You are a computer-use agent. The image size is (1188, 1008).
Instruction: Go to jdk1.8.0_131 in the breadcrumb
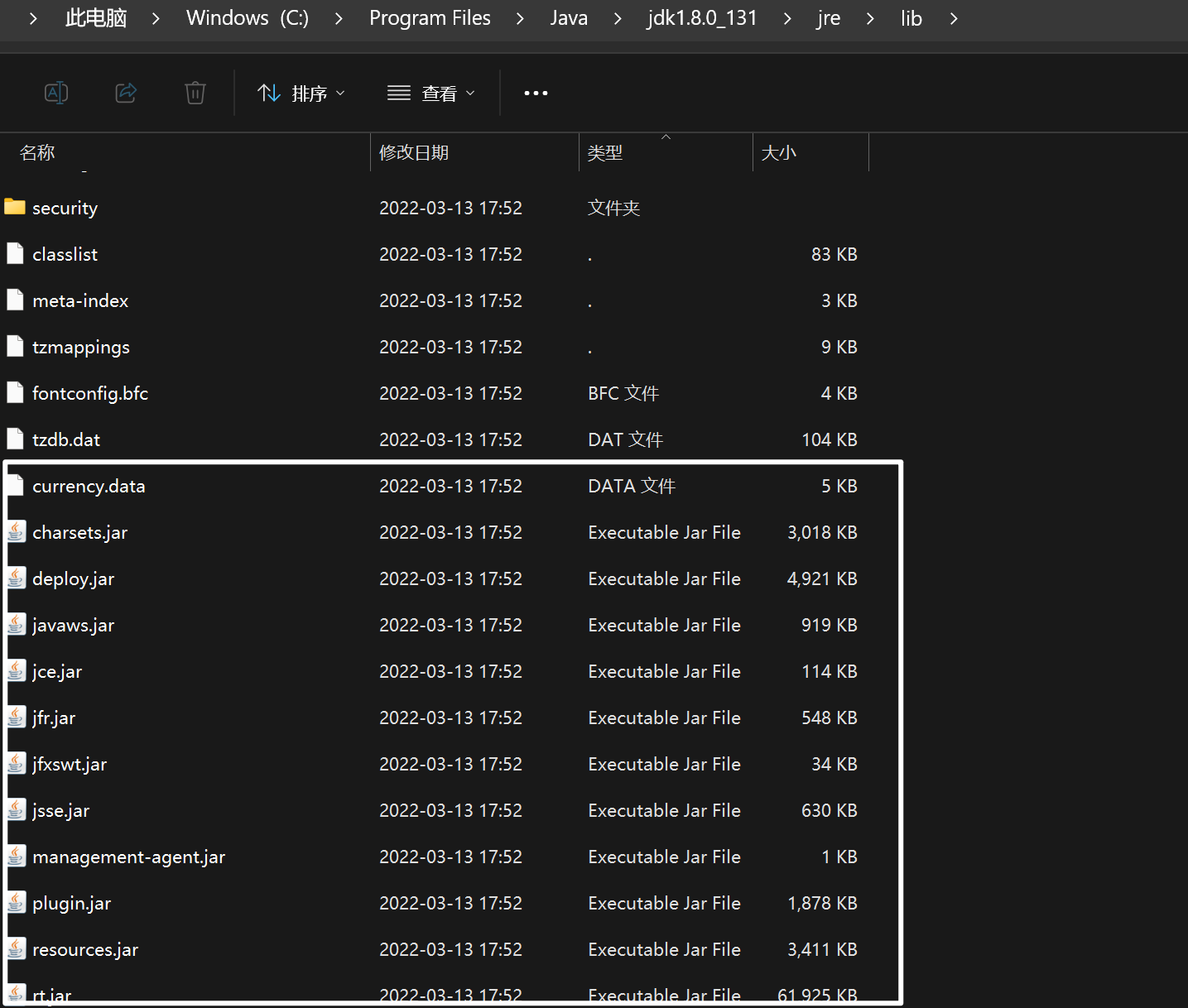[702, 18]
